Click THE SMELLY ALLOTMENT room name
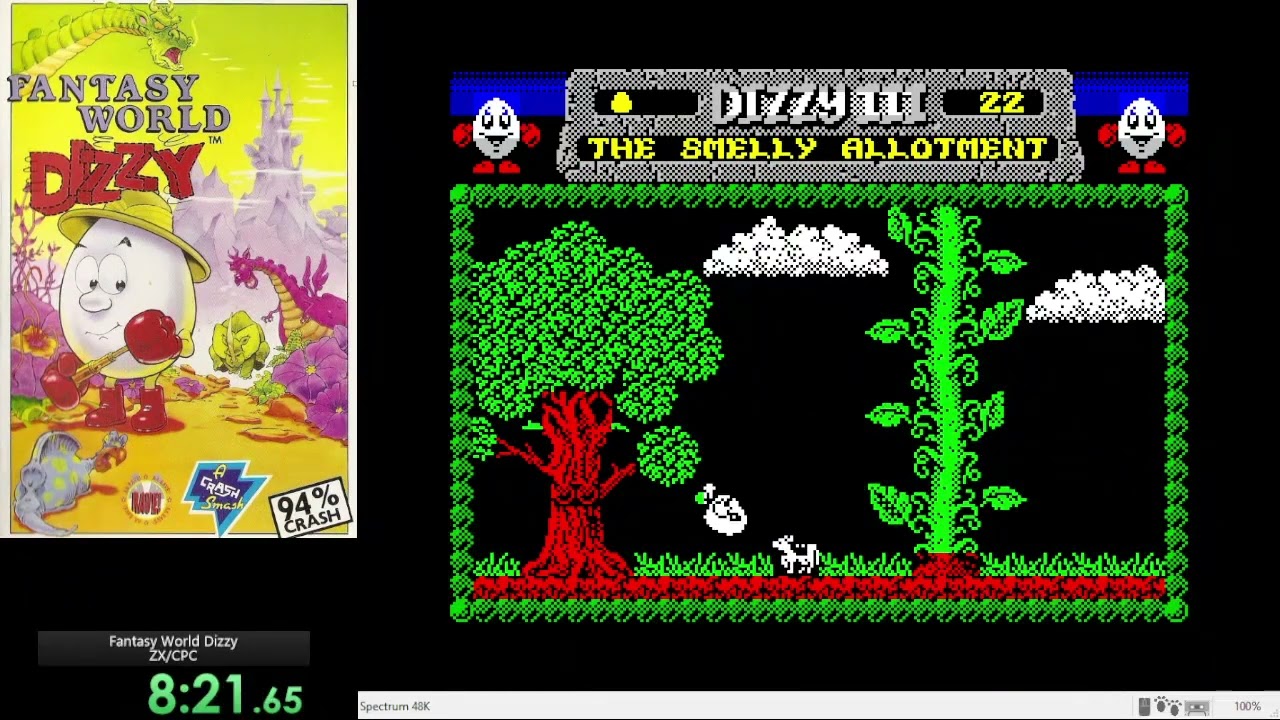 click(x=818, y=148)
